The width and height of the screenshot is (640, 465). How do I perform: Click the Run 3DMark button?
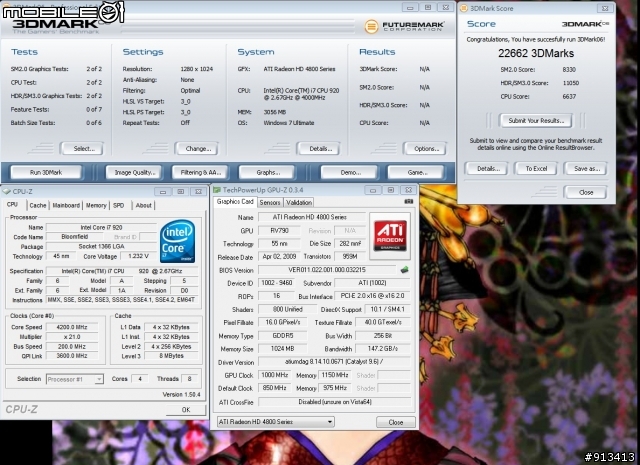tap(46, 172)
